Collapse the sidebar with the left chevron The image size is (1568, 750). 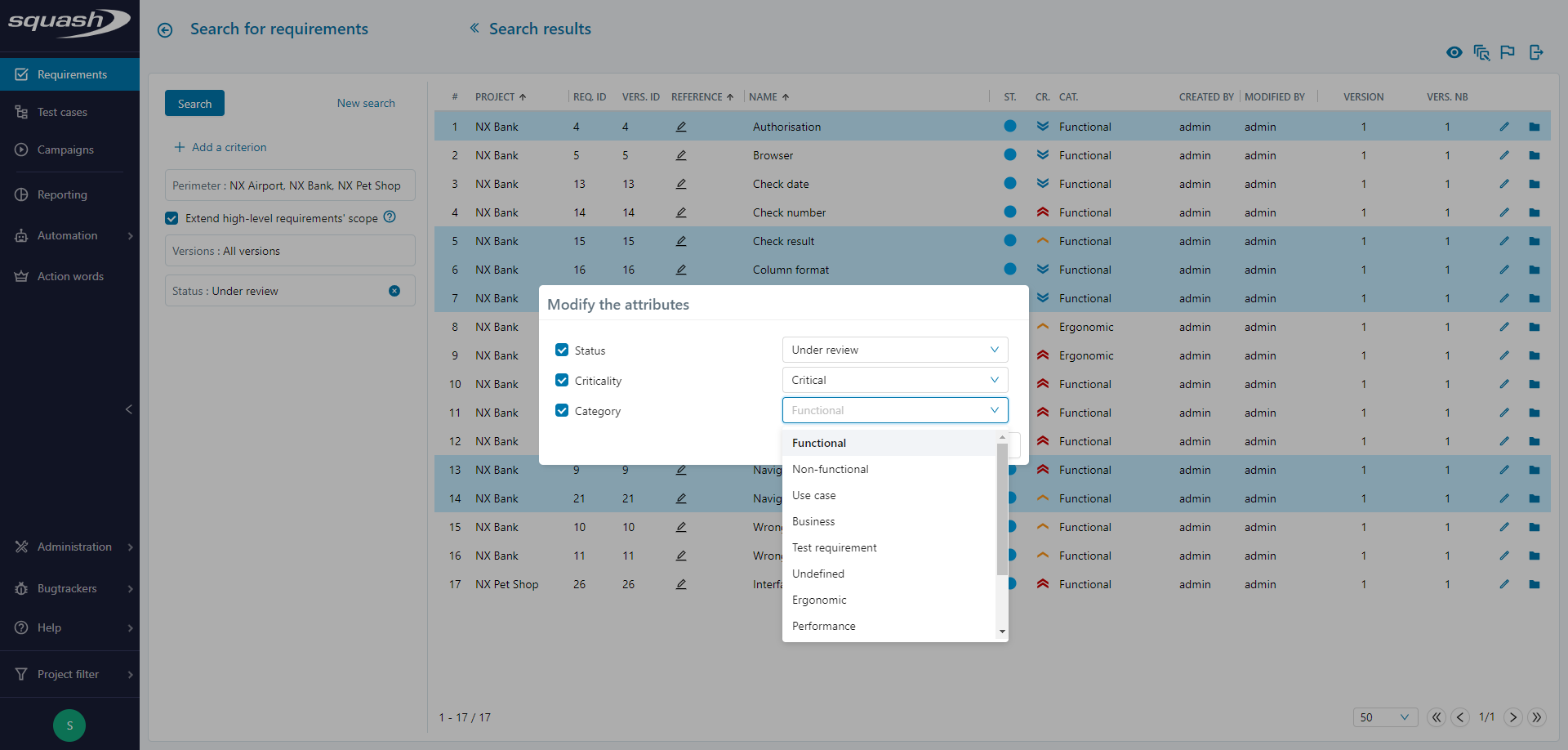pyautogui.click(x=128, y=409)
